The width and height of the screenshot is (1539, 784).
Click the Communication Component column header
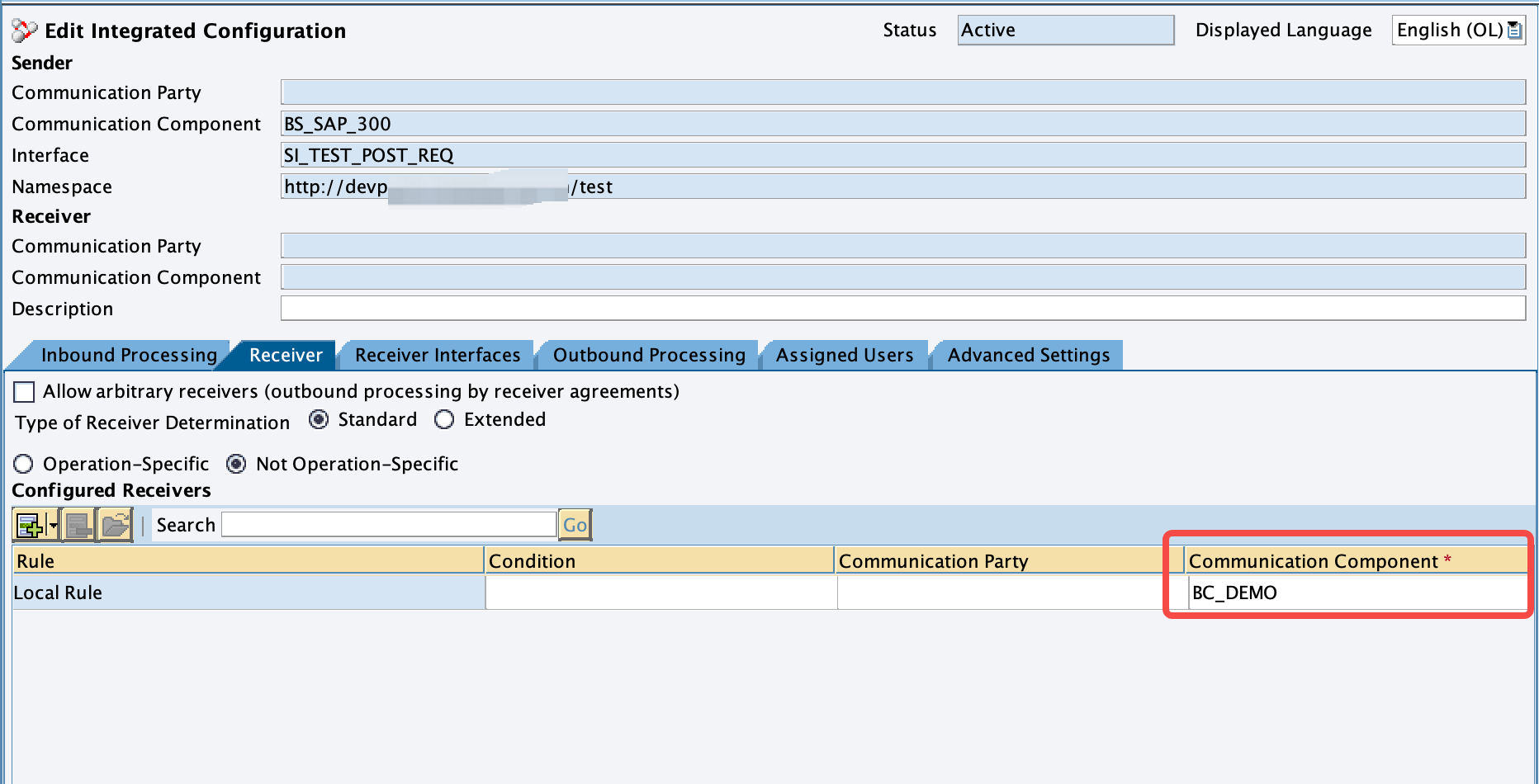pos(1357,561)
